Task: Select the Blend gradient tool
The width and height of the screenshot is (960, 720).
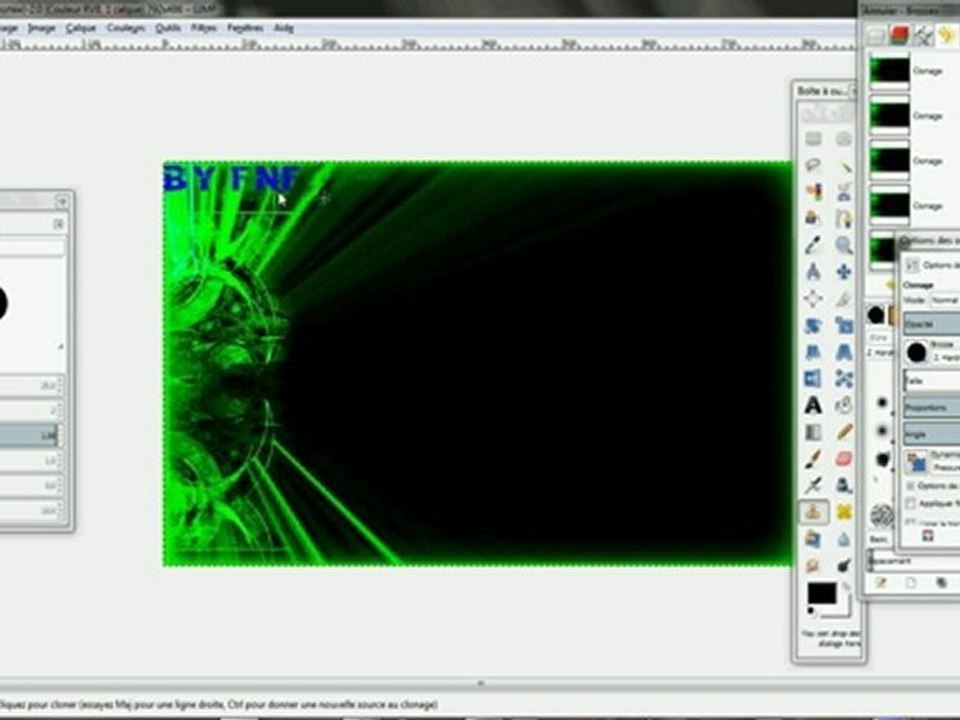Action: (813, 432)
